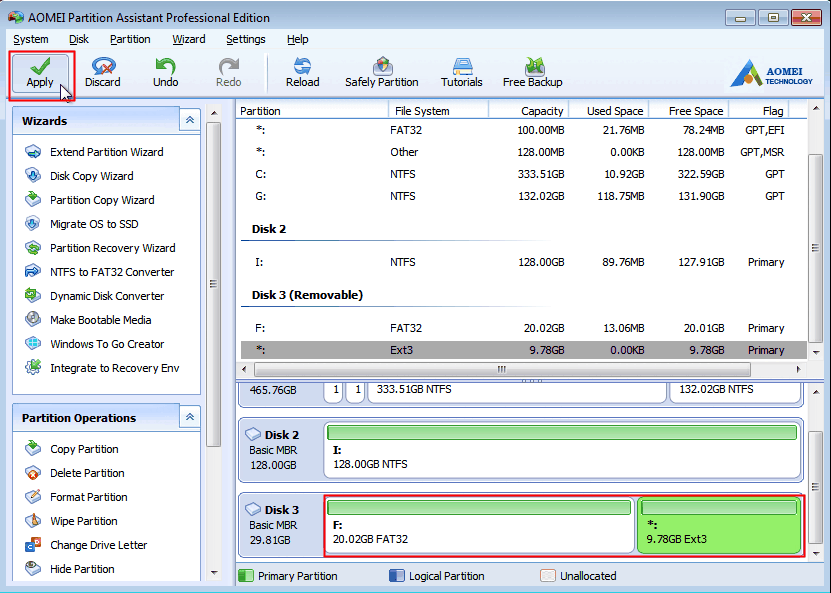
Task: Select the 9.78GB Ext3 block in disk map
Action: click(x=719, y=525)
